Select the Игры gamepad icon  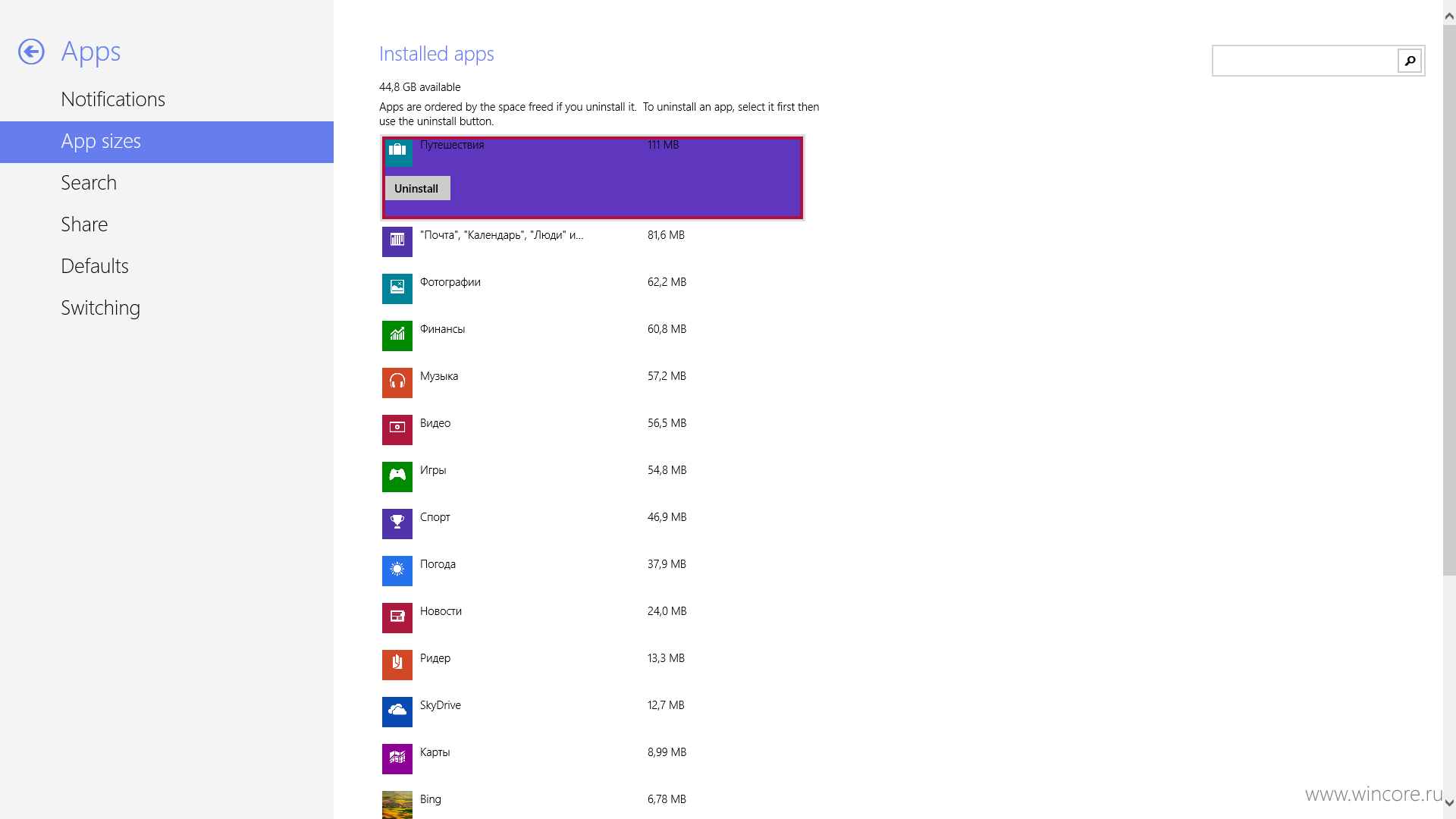tap(397, 476)
